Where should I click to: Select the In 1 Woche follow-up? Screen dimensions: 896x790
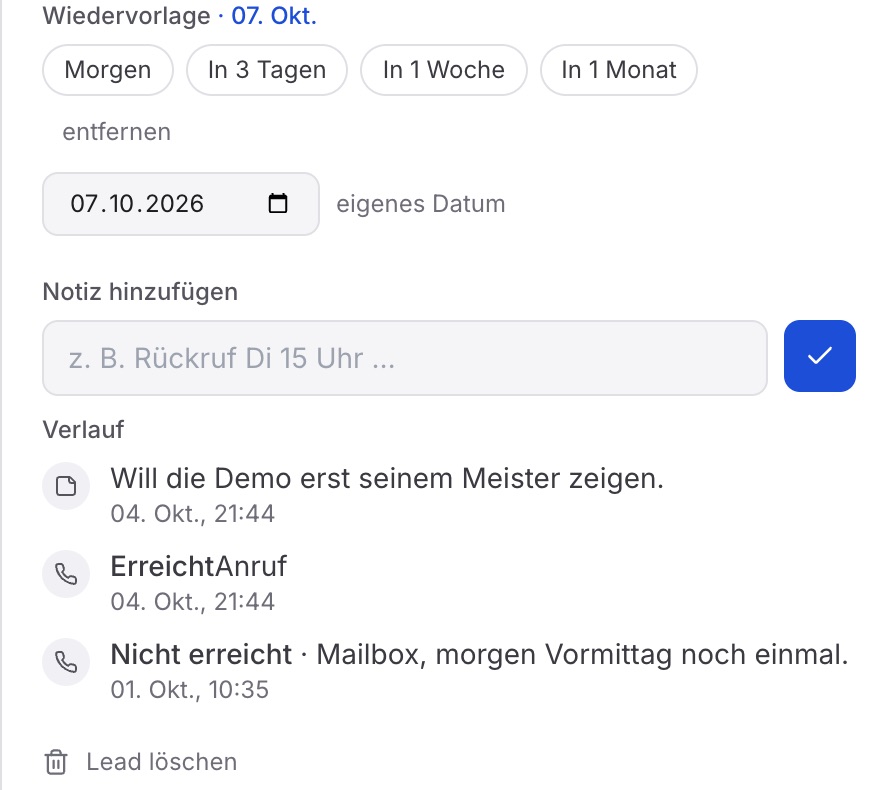coord(443,70)
